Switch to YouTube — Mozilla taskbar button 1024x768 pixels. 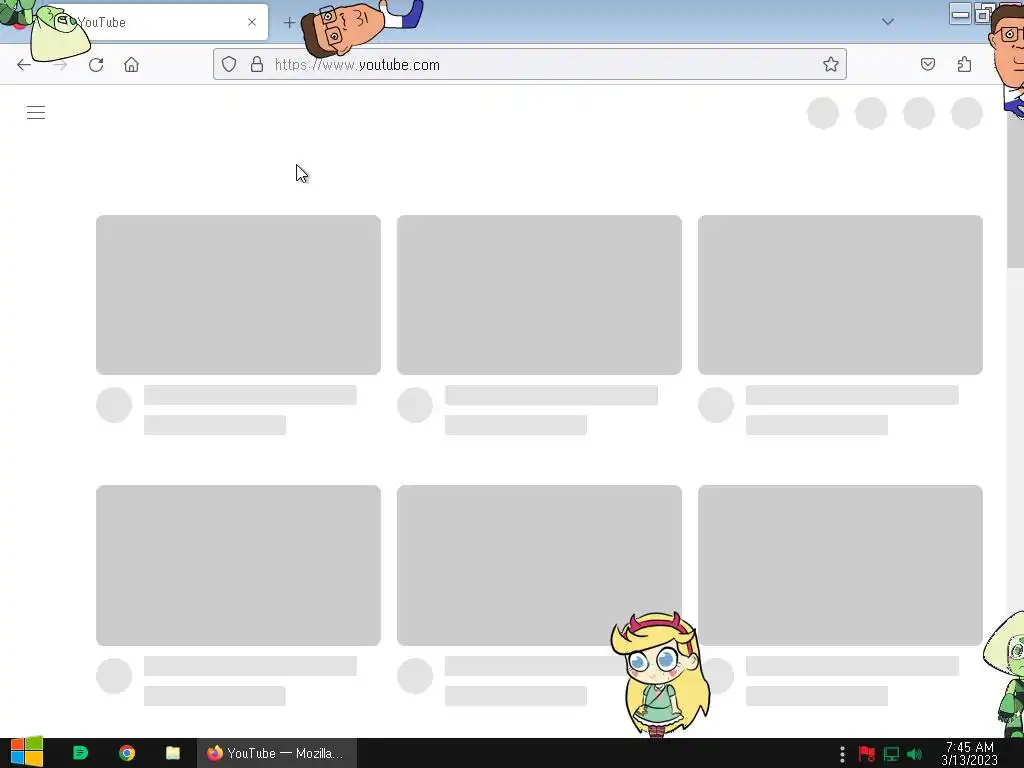tap(277, 753)
